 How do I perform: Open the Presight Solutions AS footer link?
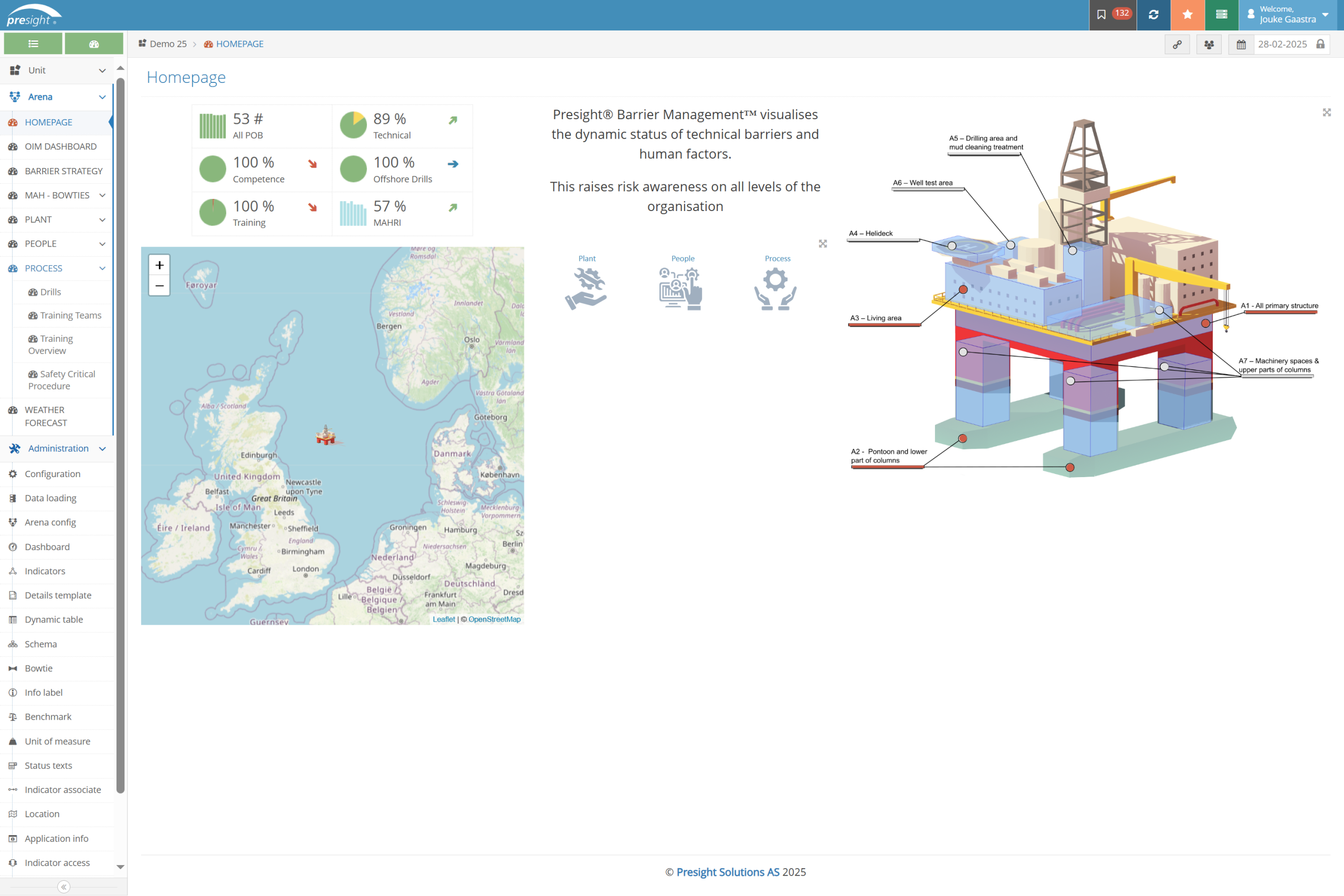(728, 871)
